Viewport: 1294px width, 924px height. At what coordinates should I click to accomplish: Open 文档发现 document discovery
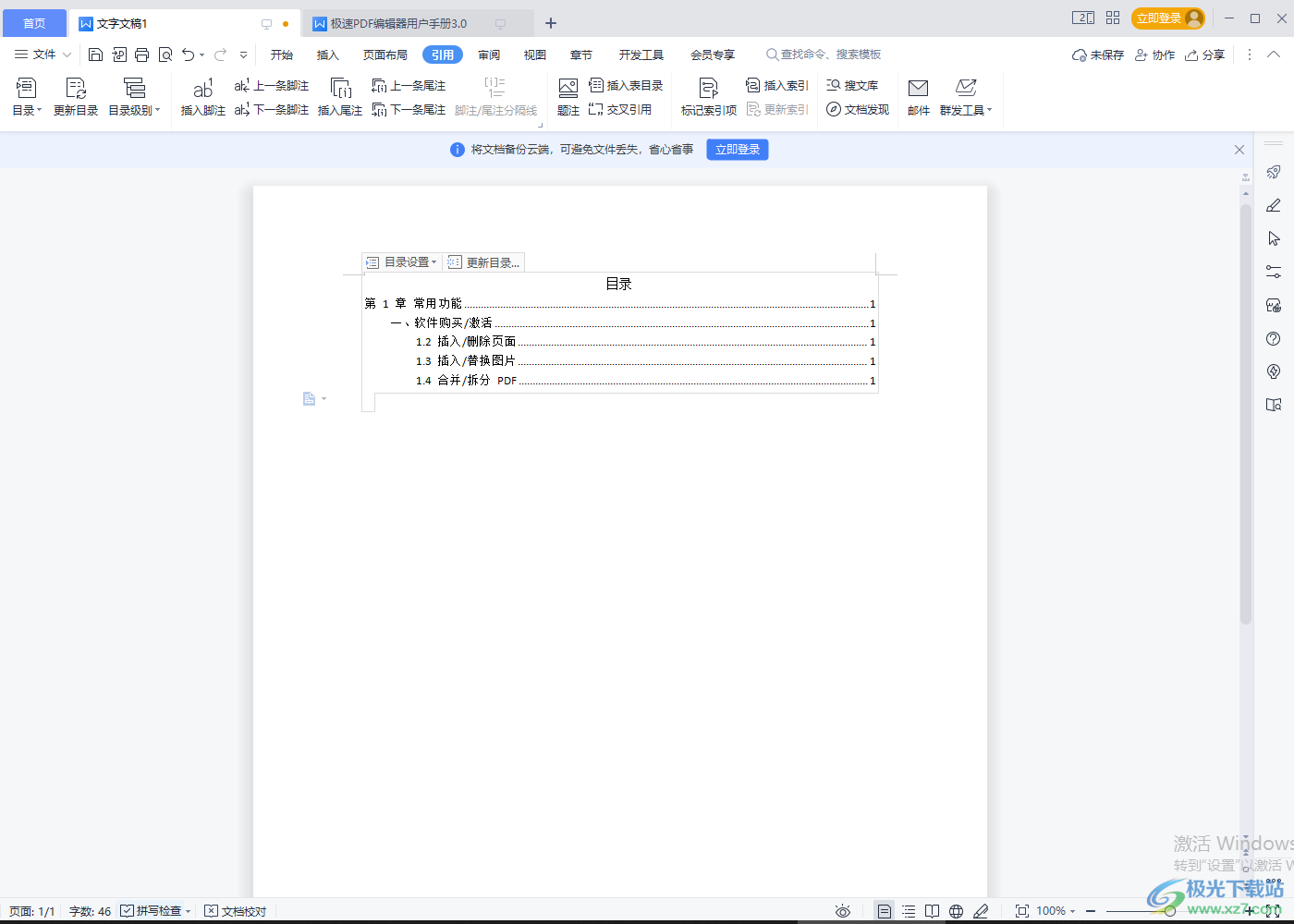tap(858, 110)
